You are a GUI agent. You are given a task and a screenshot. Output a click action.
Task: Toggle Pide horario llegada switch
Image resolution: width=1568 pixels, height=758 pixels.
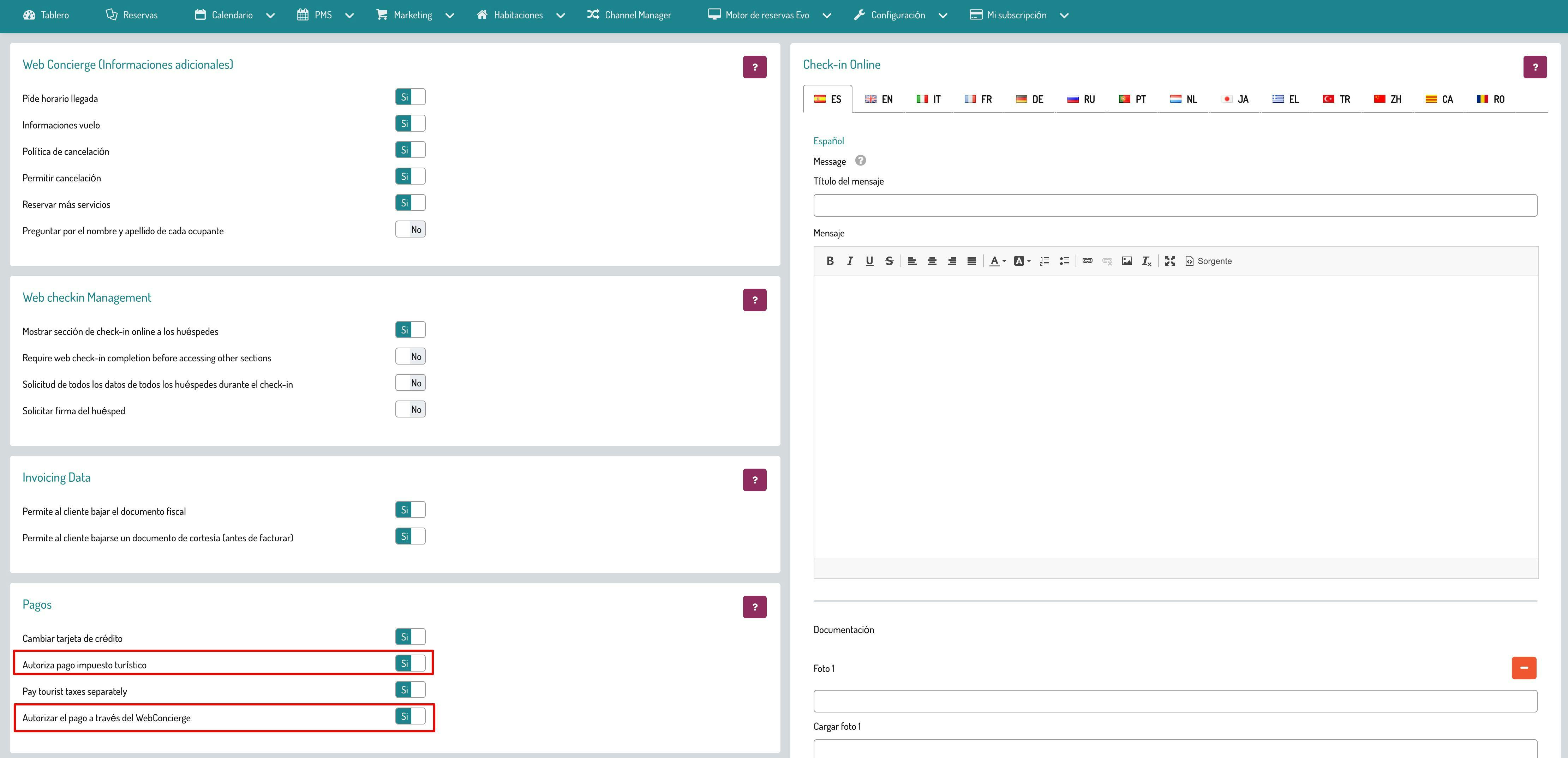click(x=410, y=97)
